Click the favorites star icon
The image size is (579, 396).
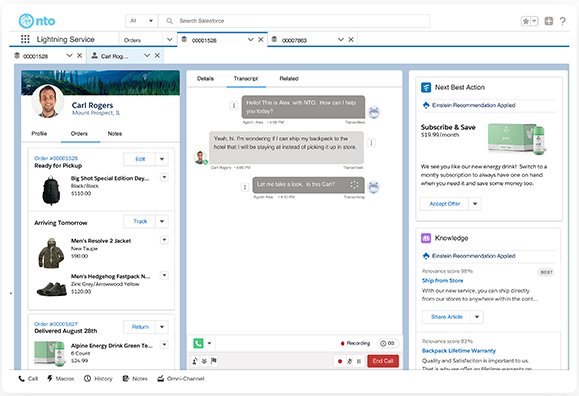click(525, 21)
